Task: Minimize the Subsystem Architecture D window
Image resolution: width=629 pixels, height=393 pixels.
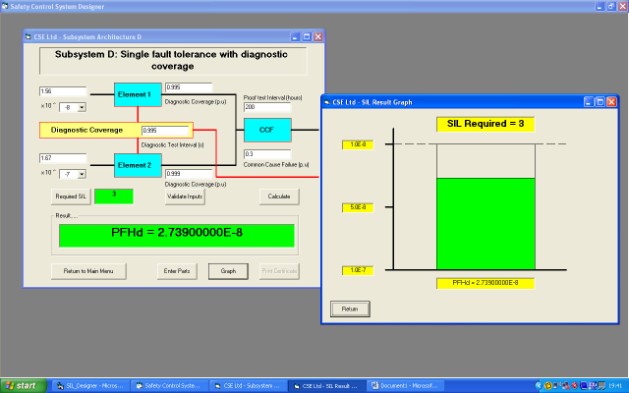Action: pyautogui.click(x=295, y=37)
